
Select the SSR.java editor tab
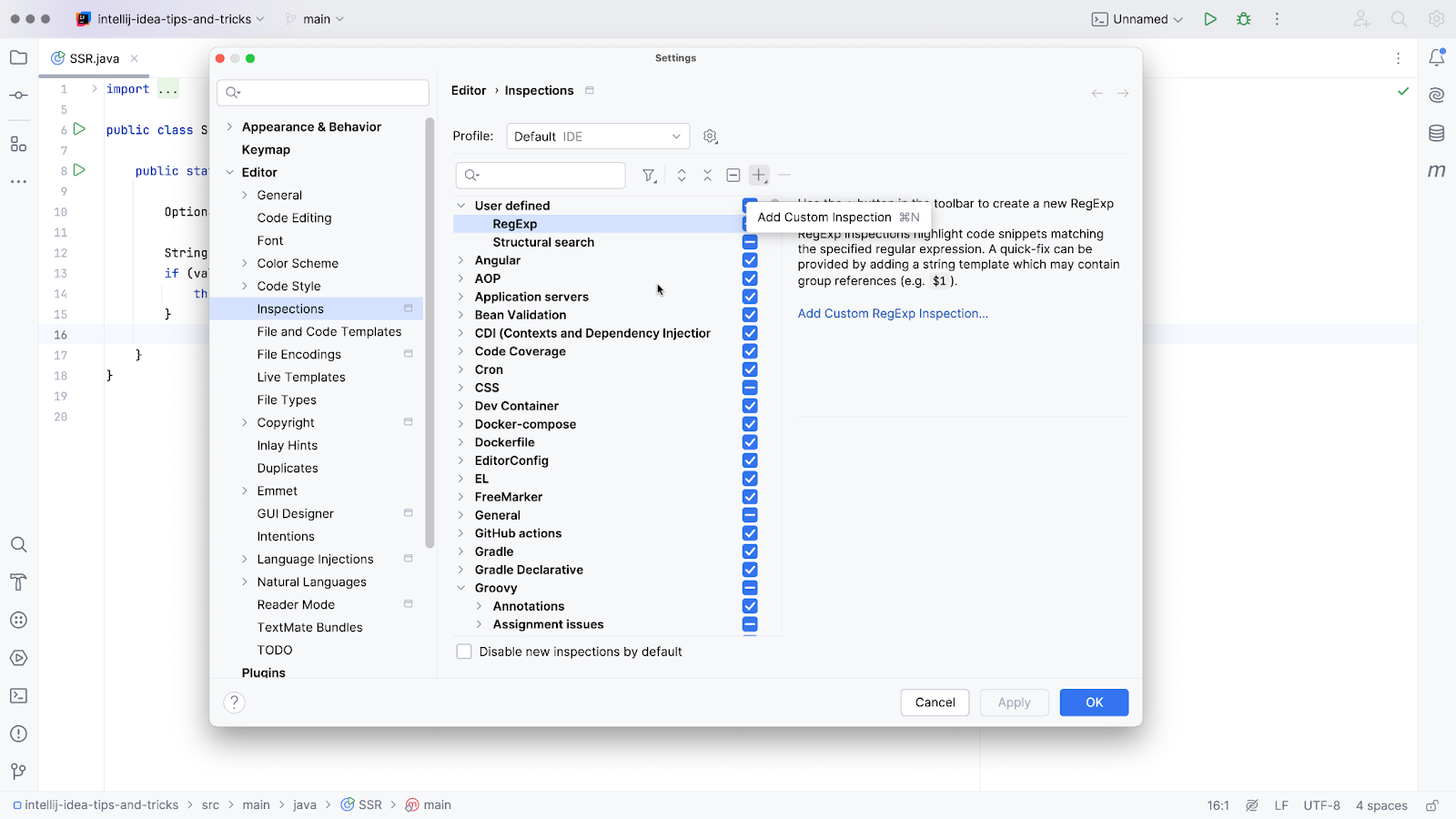click(95, 58)
